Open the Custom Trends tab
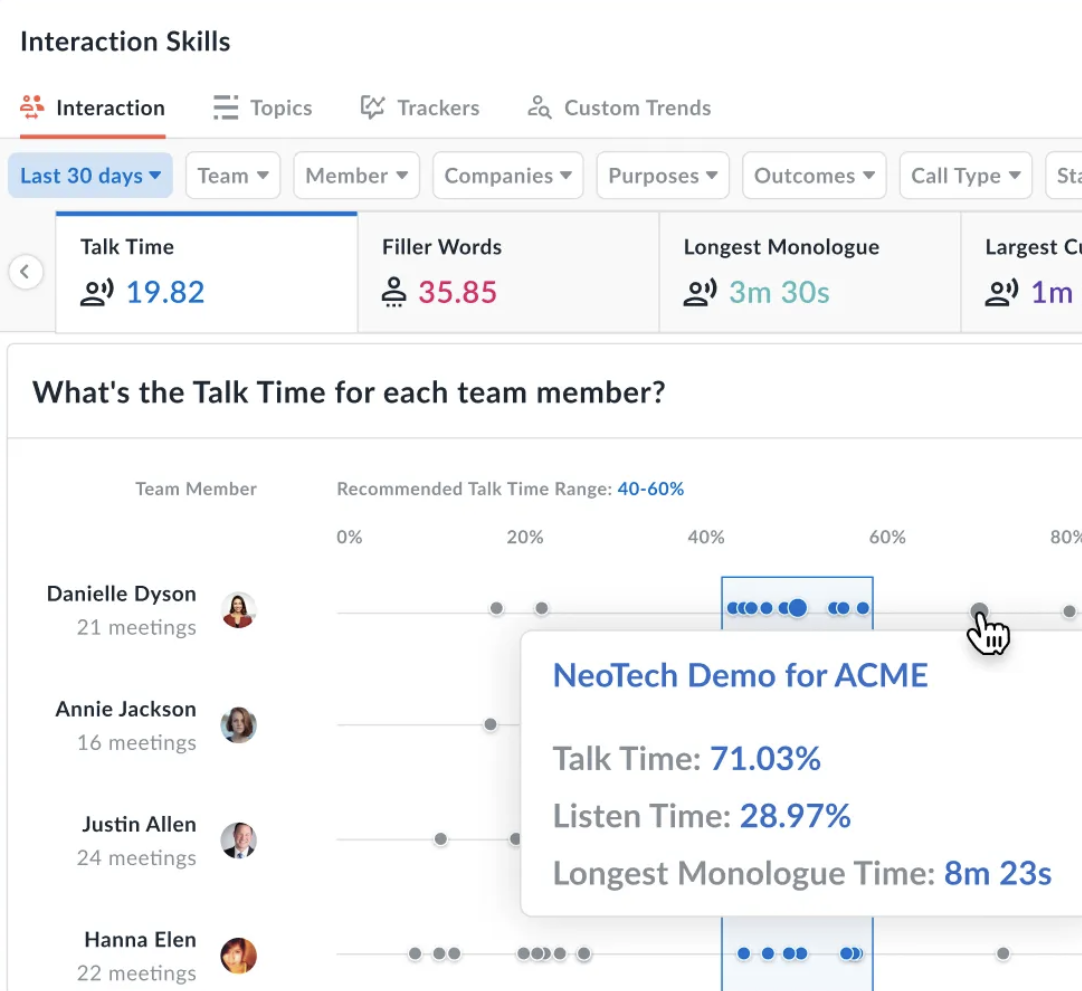Screen dimensions: 1082x991 tap(619, 108)
